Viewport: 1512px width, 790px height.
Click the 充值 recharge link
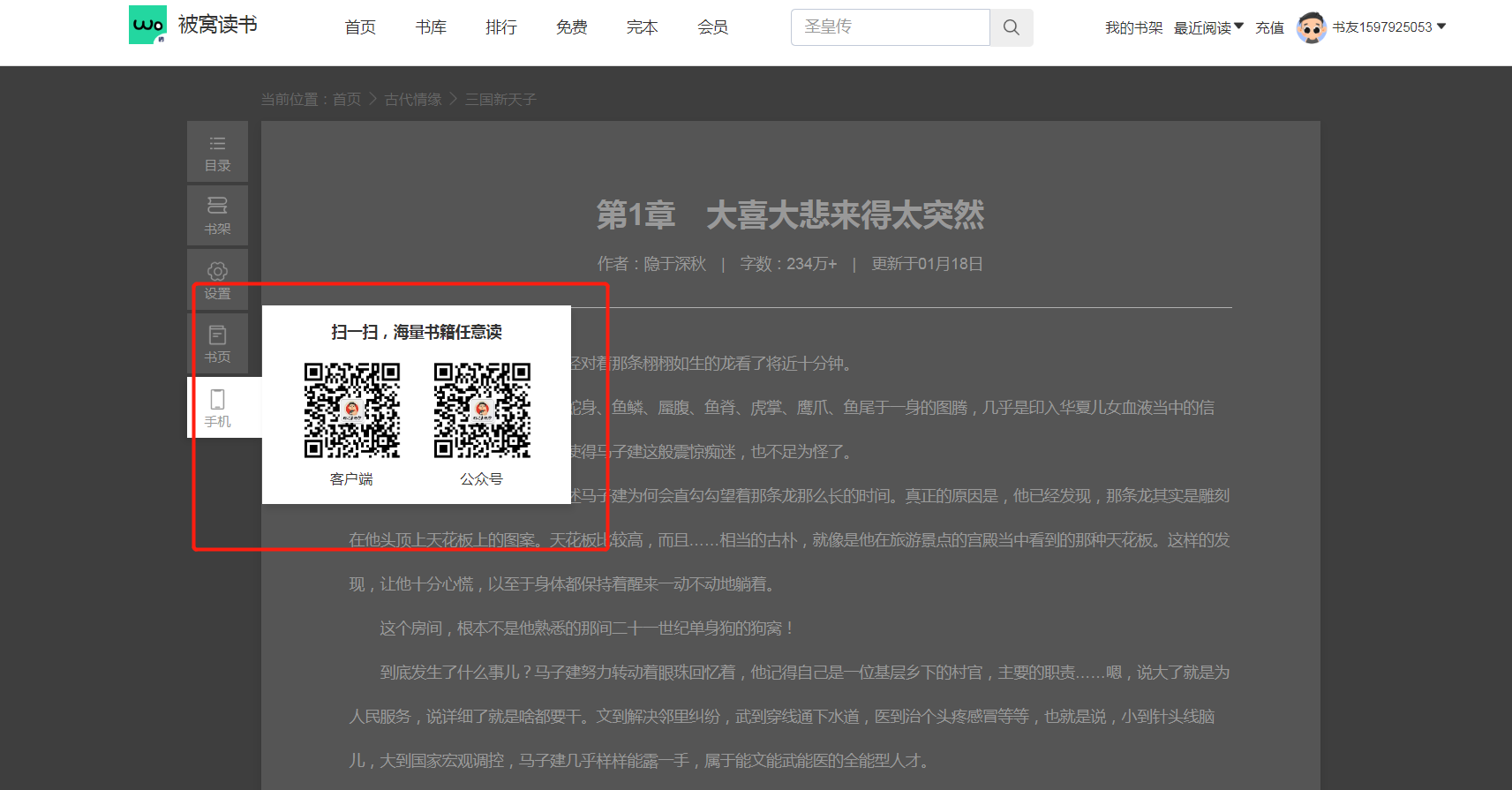pyautogui.click(x=1269, y=27)
